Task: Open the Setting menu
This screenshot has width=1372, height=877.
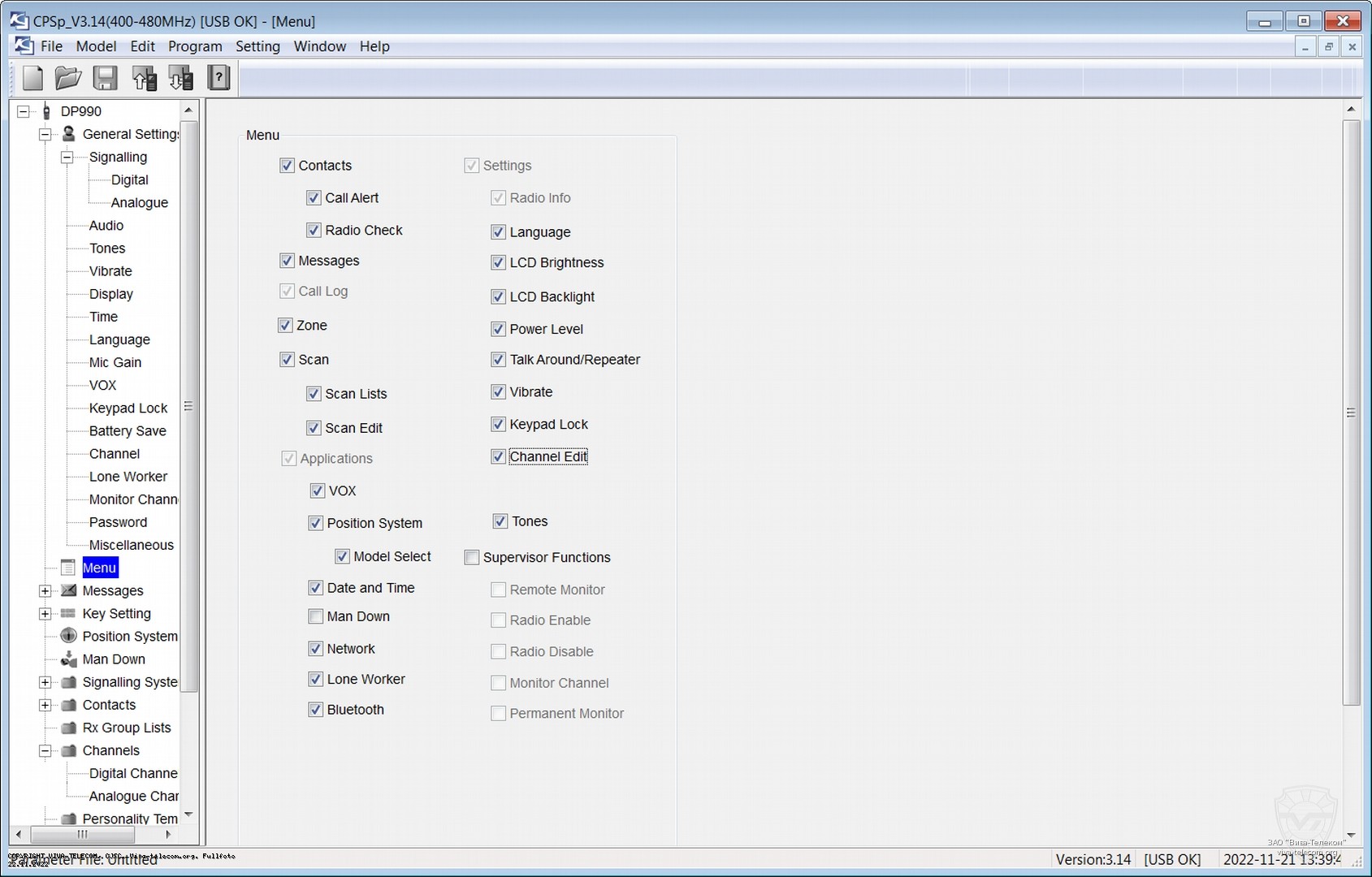Action: coord(258,46)
